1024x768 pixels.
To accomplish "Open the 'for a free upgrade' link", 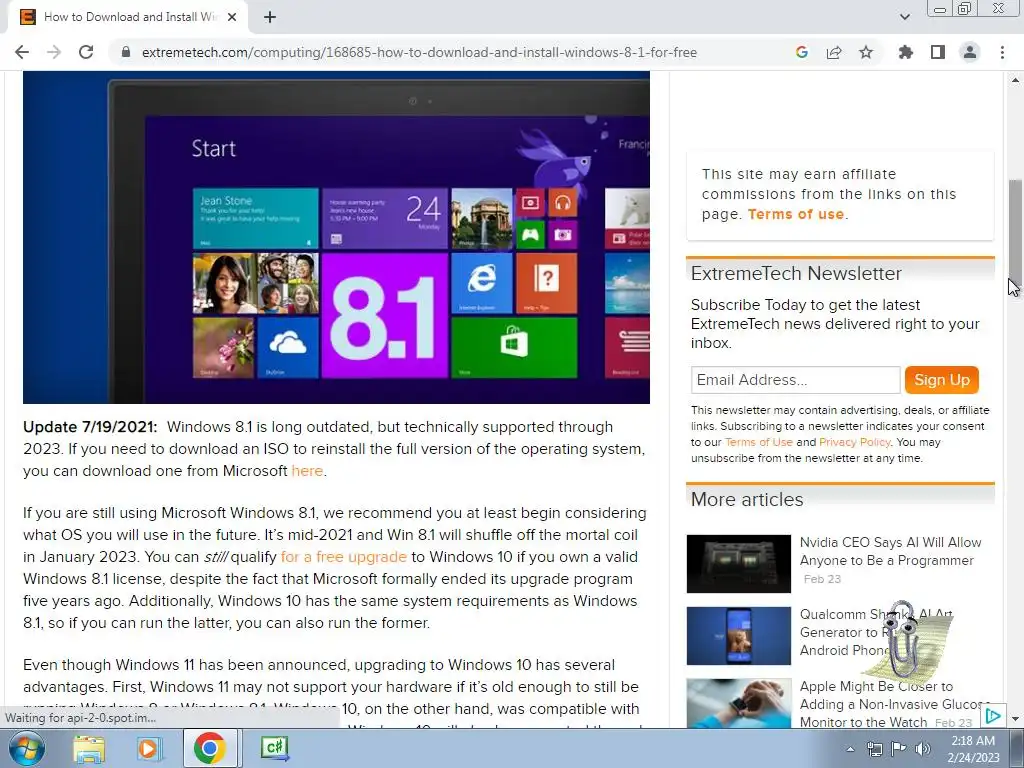I will (344, 557).
